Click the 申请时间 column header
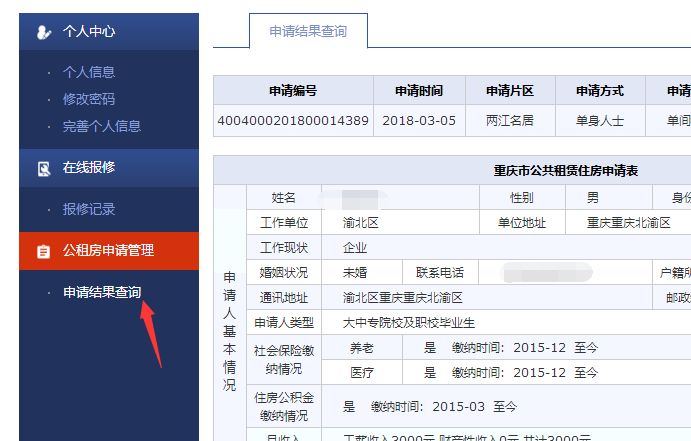This screenshot has height=441, width=691. click(419, 91)
